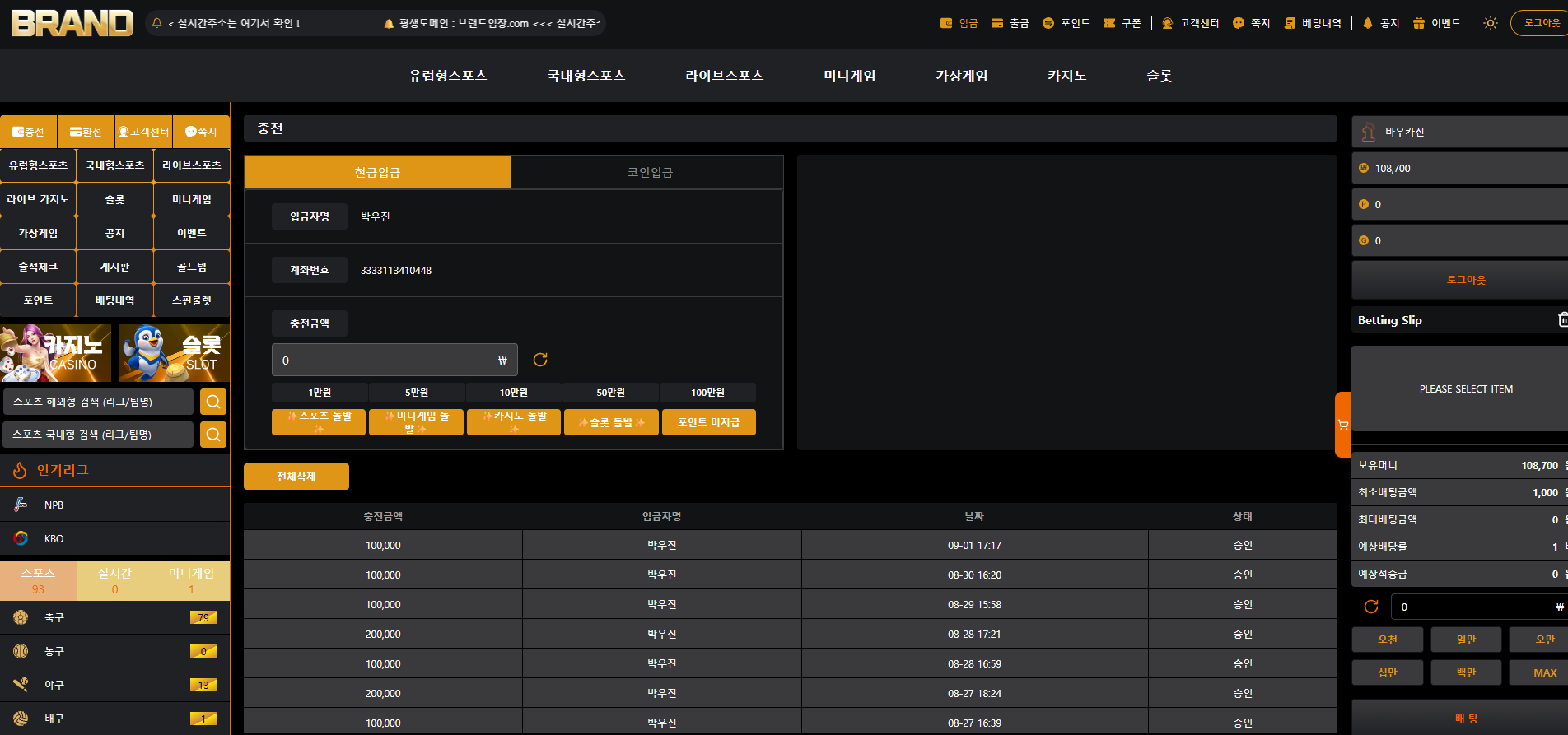Screen dimensions: 1568x735
Task: Click the 국내형 sports search magnifier icon
Action: tap(213, 435)
